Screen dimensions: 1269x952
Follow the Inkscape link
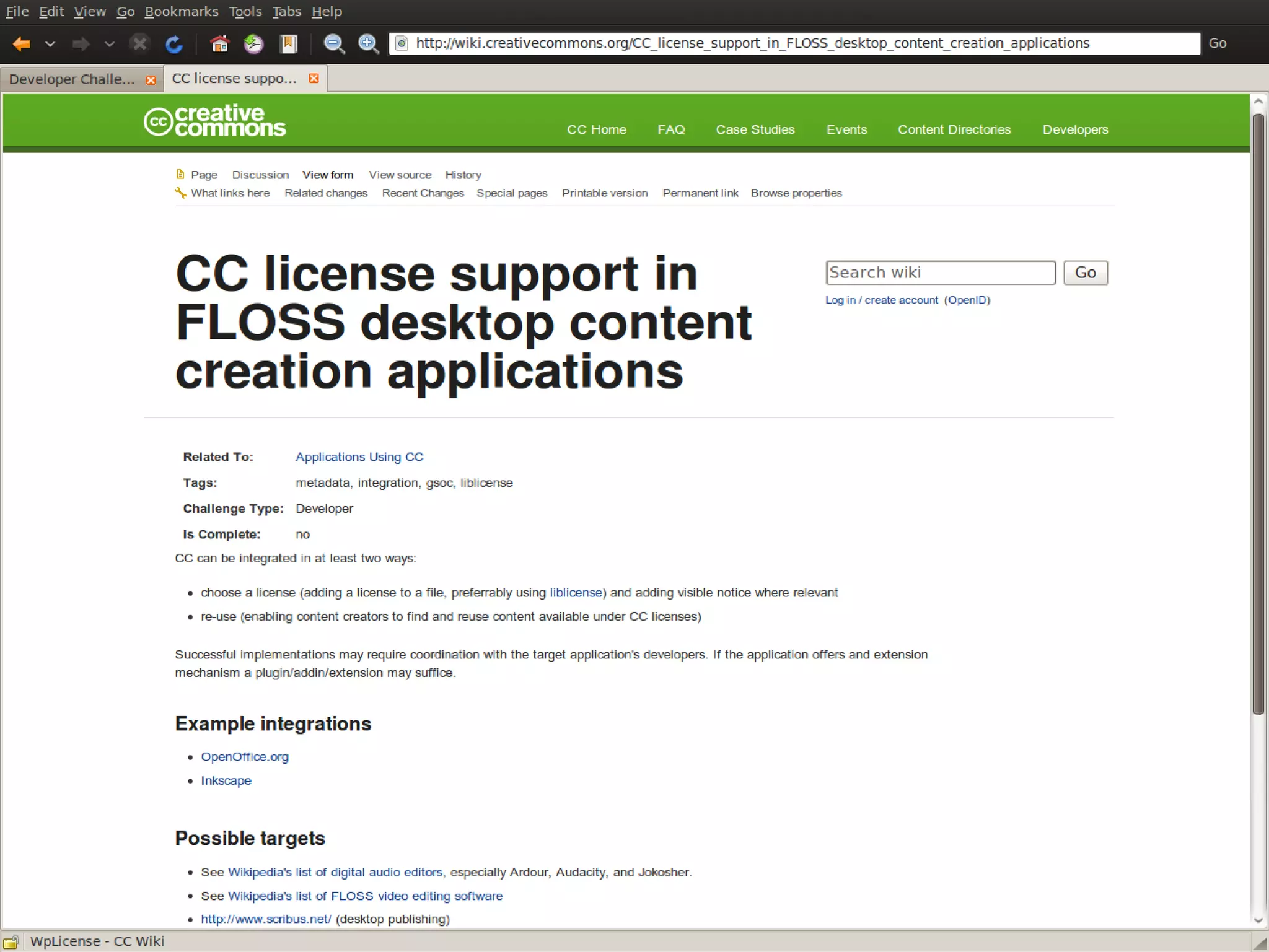point(226,780)
